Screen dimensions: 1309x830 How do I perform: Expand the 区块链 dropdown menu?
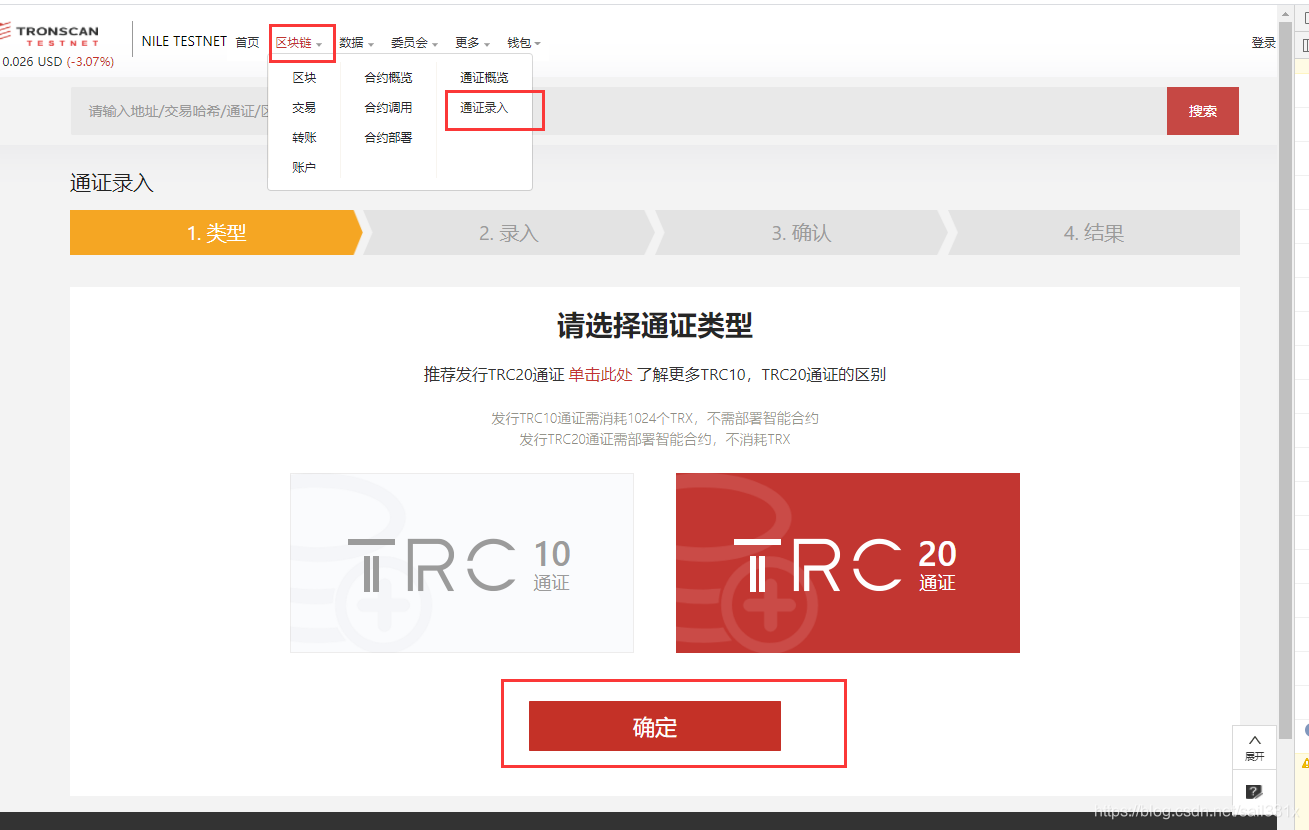[x=299, y=43]
